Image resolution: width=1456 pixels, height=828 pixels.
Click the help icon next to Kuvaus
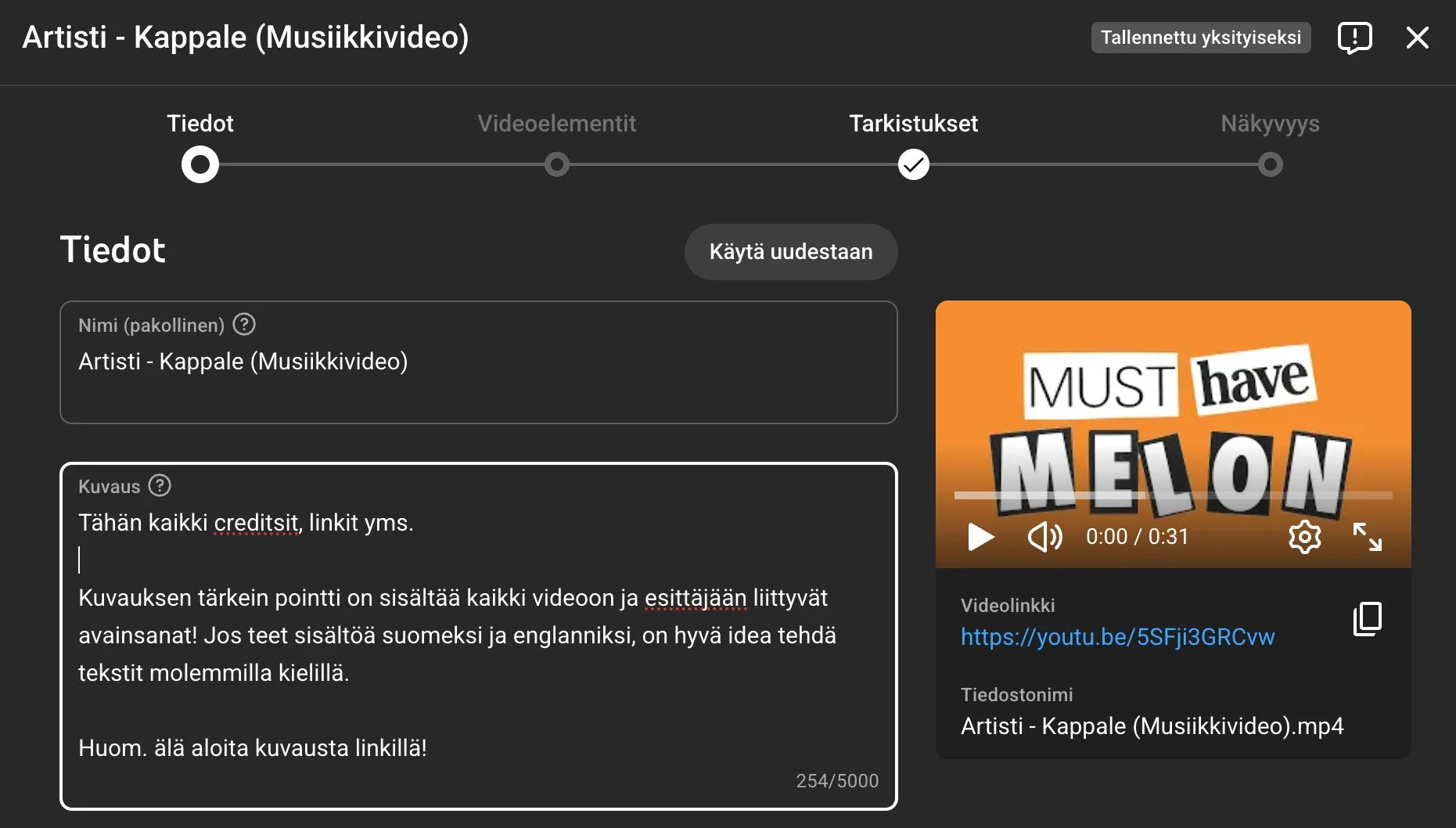coord(160,485)
